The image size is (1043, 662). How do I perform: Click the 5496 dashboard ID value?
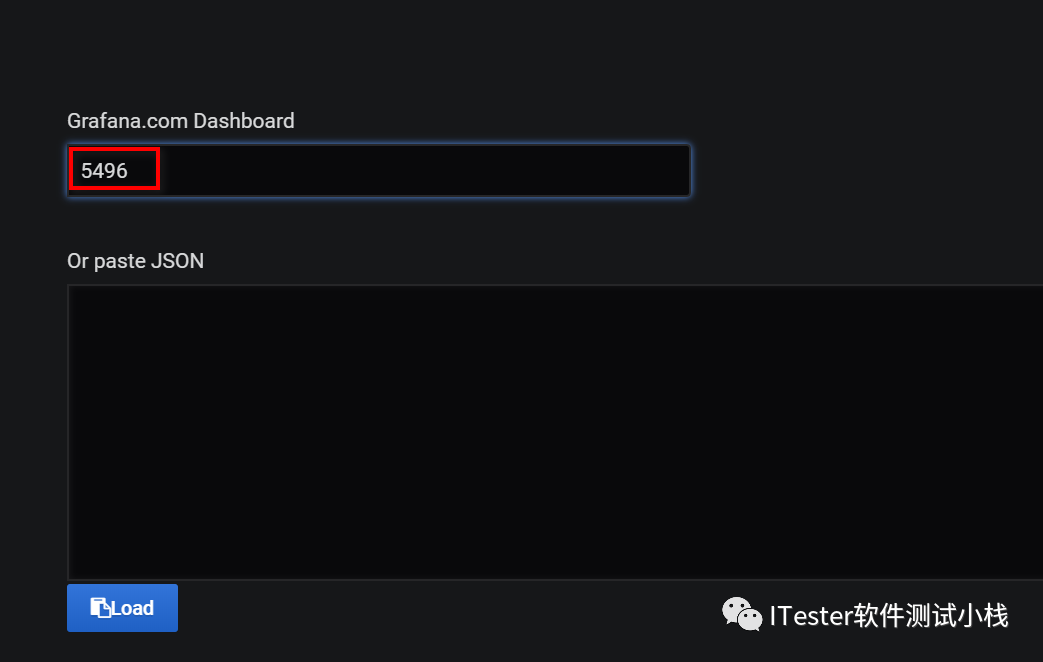point(105,171)
